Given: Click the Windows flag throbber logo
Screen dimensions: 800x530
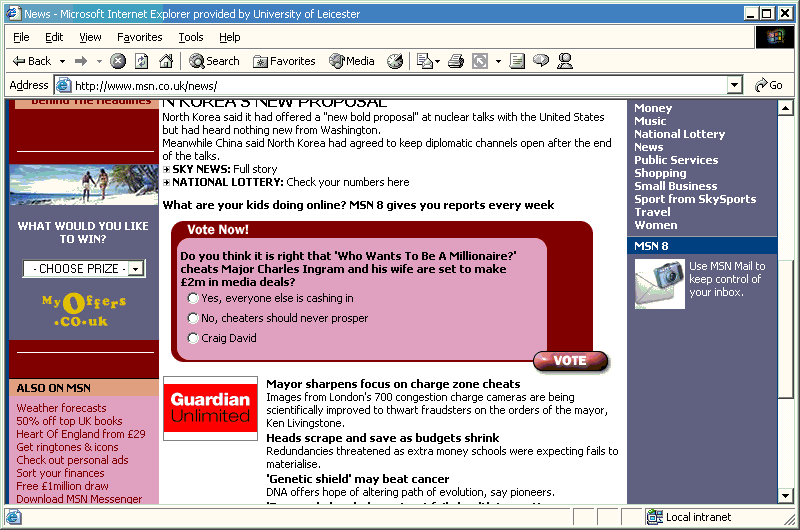Looking at the screenshot, I should (774, 37).
